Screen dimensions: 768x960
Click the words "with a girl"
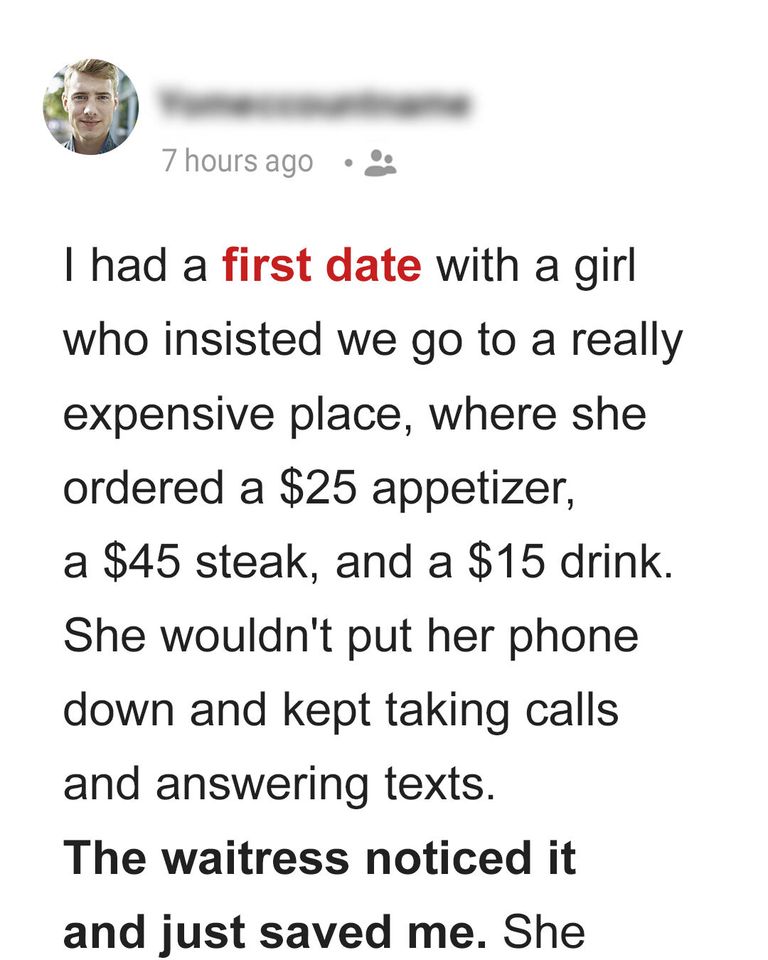click(536, 270)
